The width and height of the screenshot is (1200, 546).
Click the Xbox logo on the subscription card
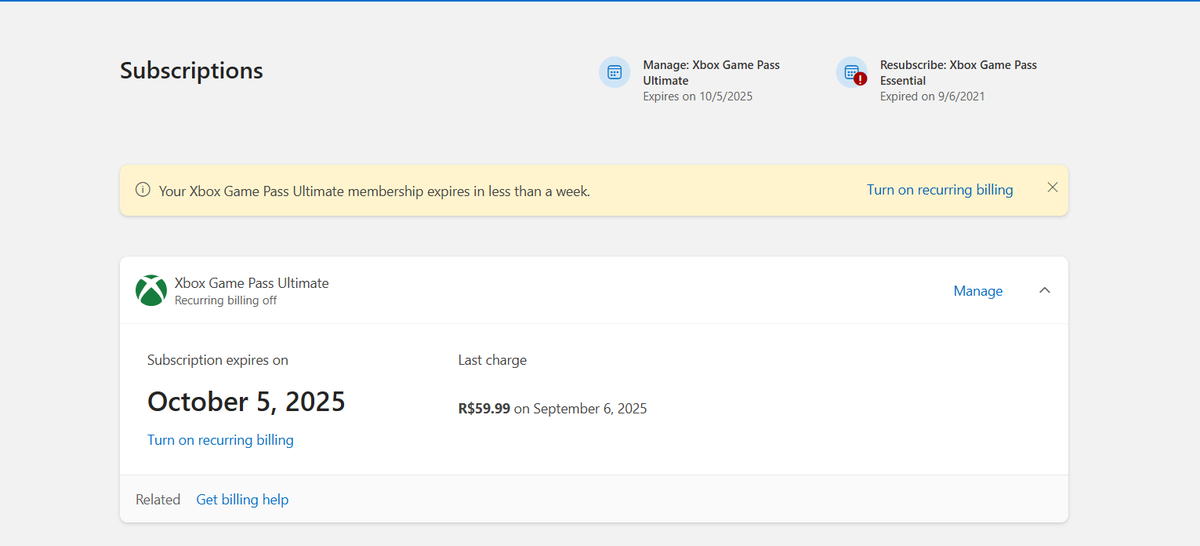(x=151, y=291)
